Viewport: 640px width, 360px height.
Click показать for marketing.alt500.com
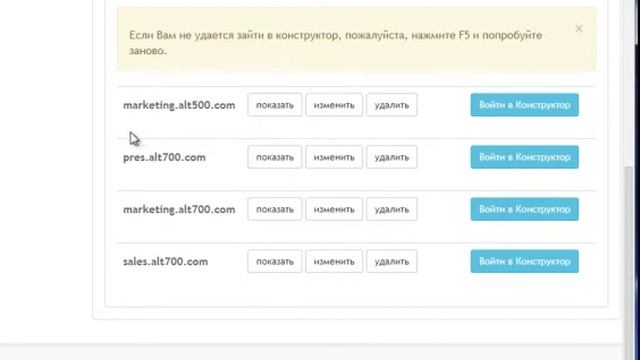tap(275, 105)
